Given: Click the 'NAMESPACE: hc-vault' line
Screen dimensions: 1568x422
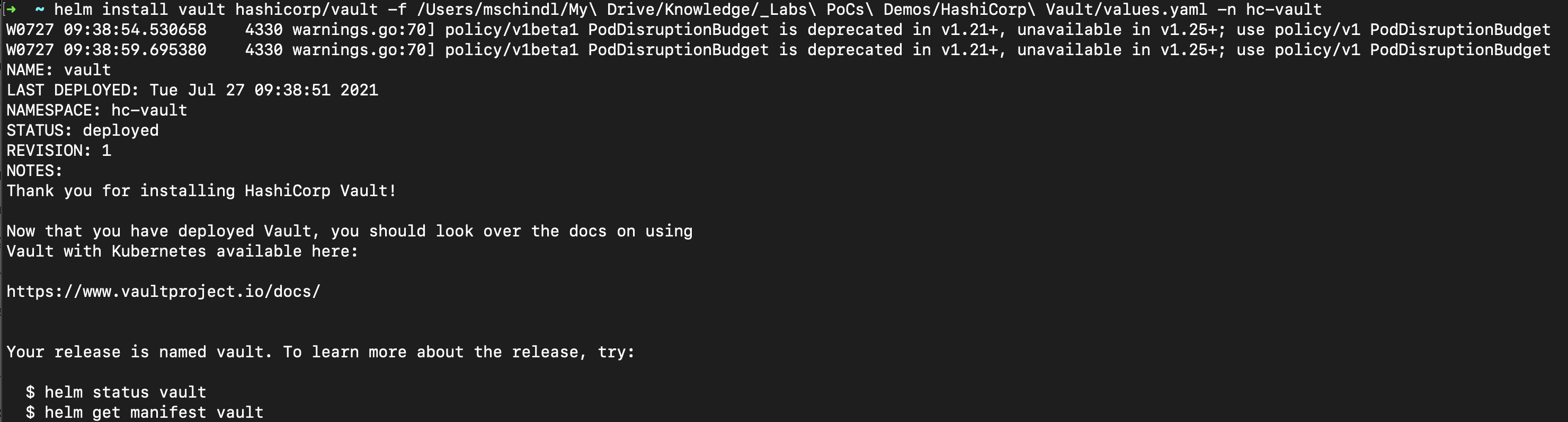Looking at the screenshot, I should (x=97, y=110).
